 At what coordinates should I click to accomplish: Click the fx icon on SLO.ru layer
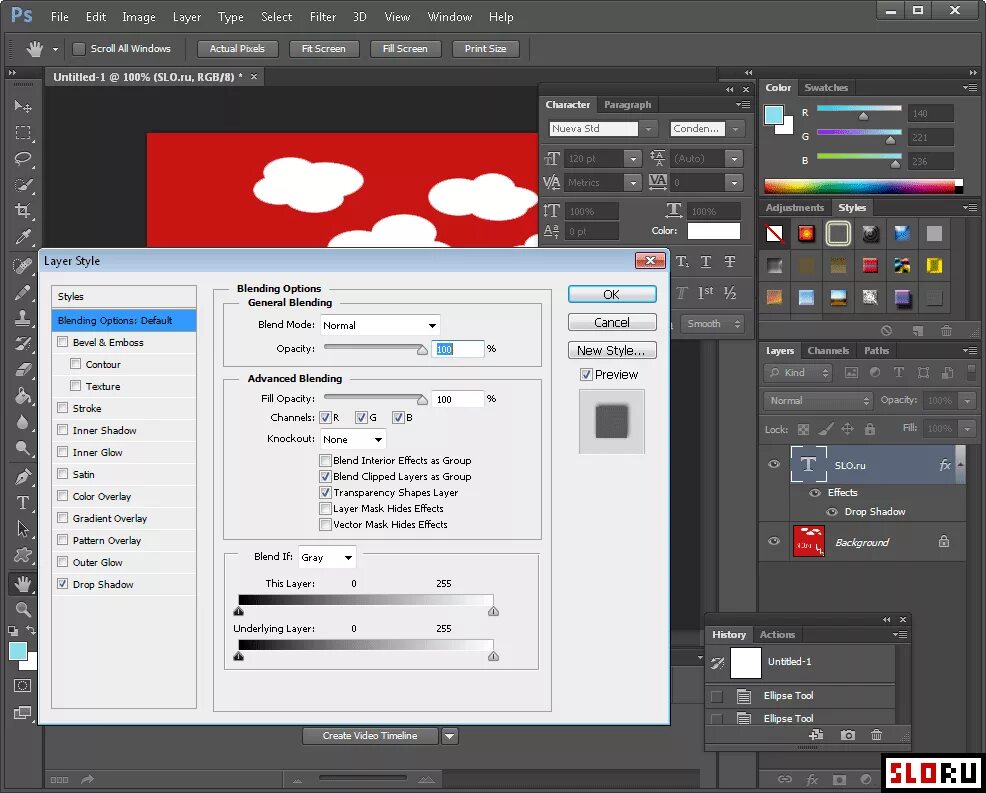944,465
